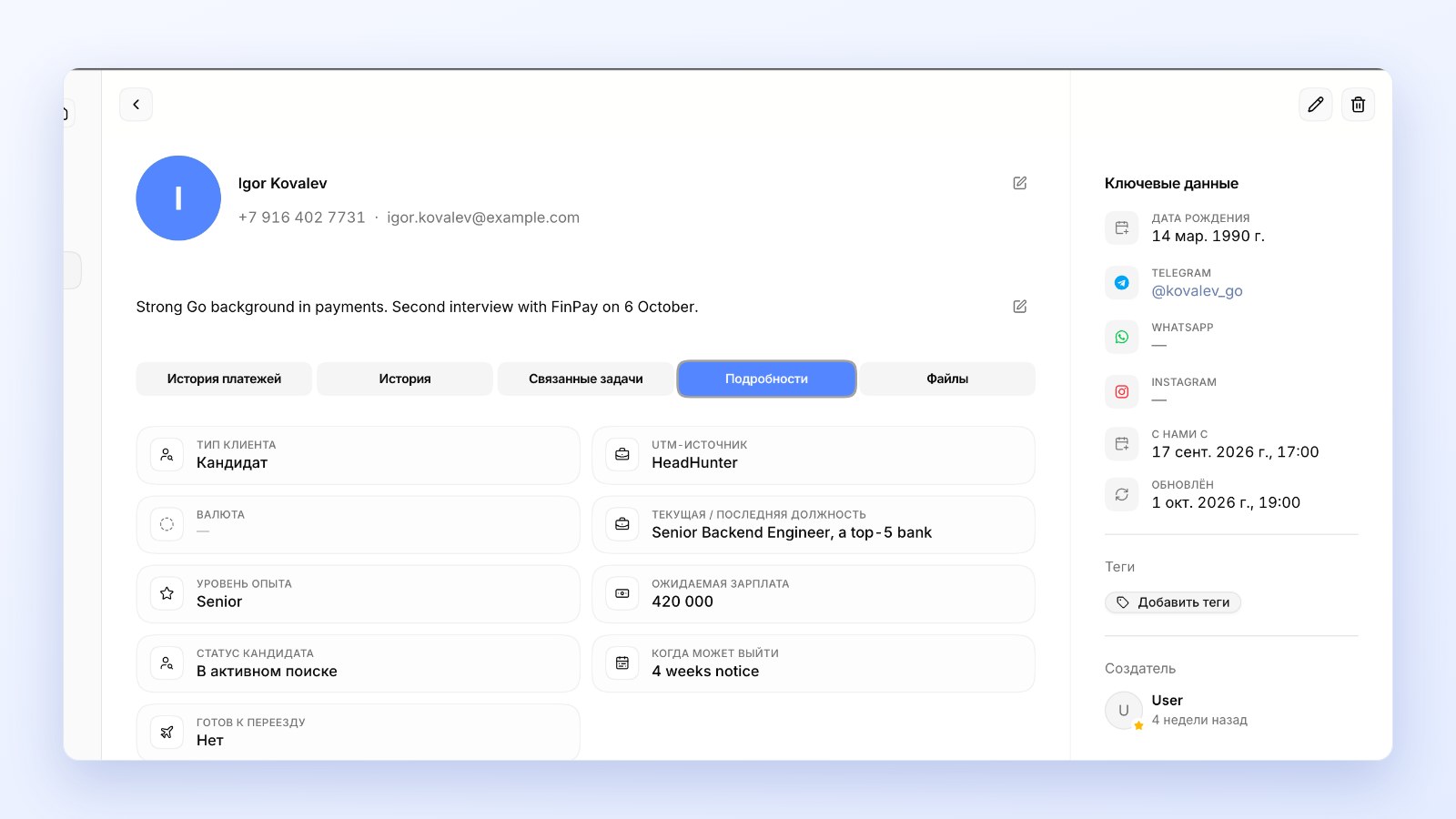Click the calendar icon beside Дата рождения

click(1122, 227)
